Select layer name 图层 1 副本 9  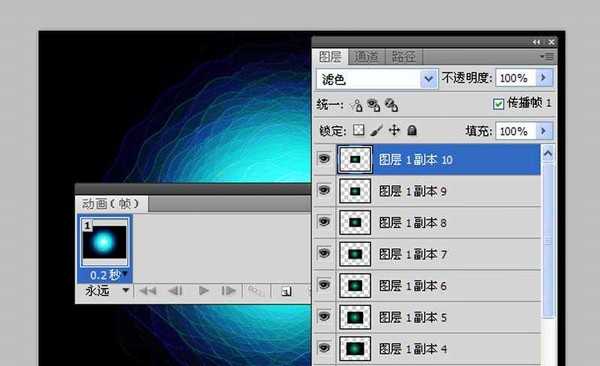click(412, 191)
